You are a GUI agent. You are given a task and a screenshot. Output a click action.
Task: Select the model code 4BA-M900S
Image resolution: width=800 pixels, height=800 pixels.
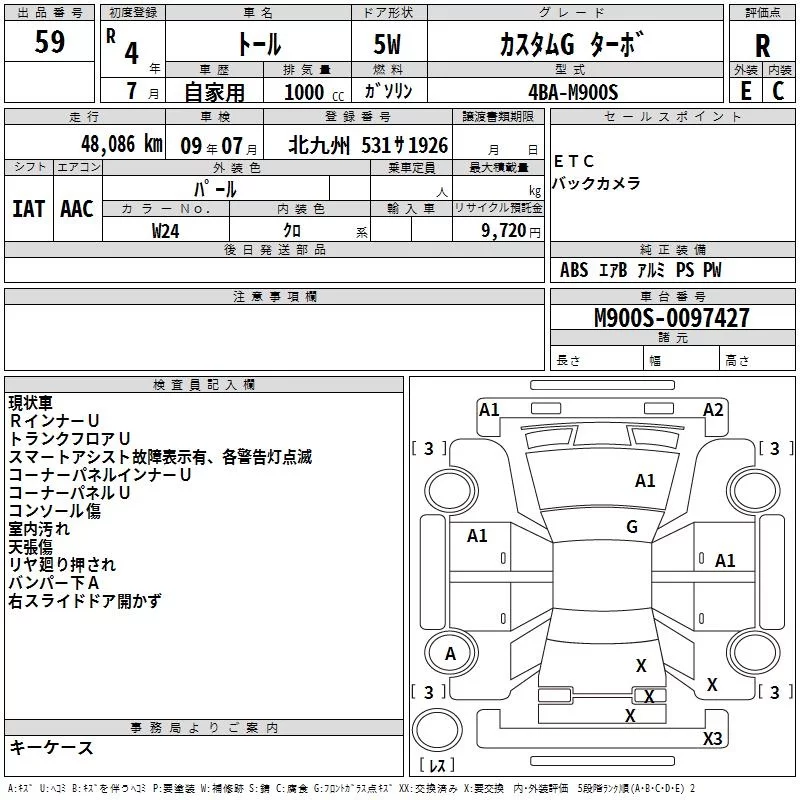pos(573,92)
